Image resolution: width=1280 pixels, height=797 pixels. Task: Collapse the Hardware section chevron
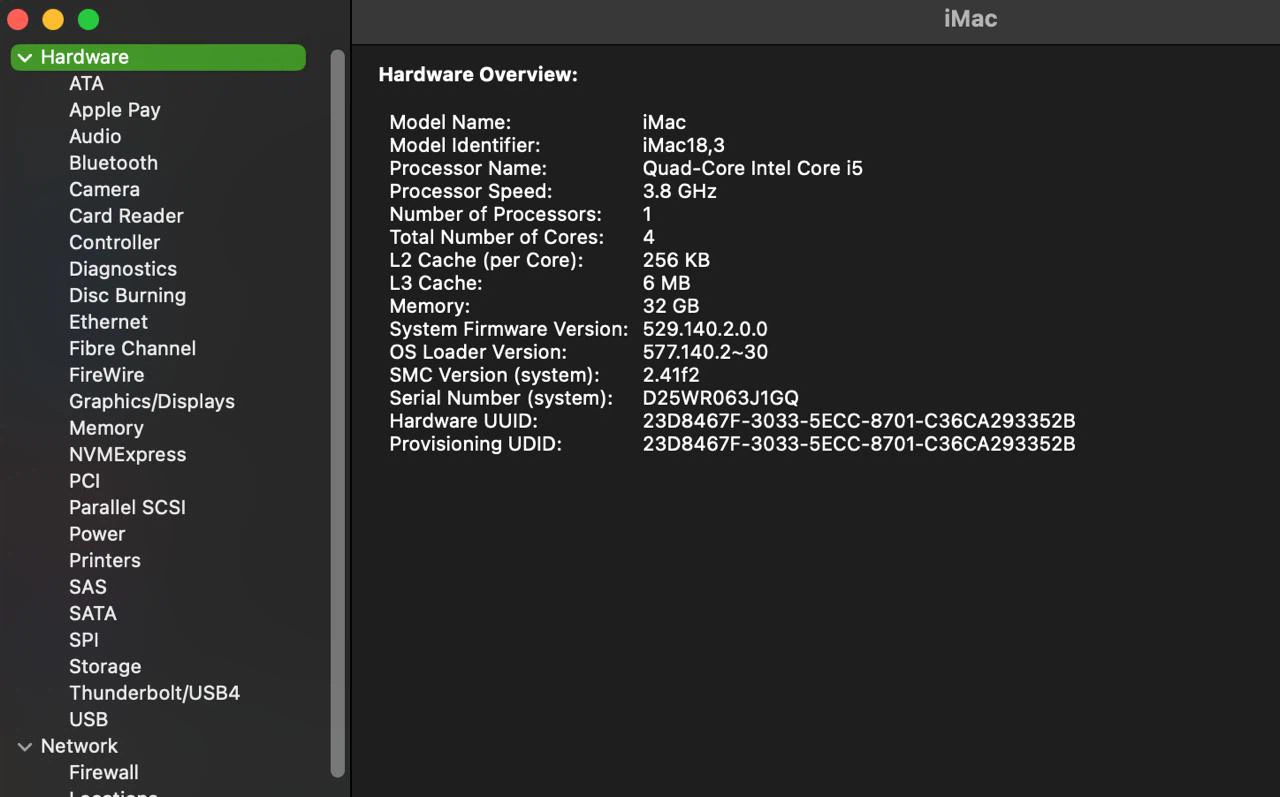(25, 58)
